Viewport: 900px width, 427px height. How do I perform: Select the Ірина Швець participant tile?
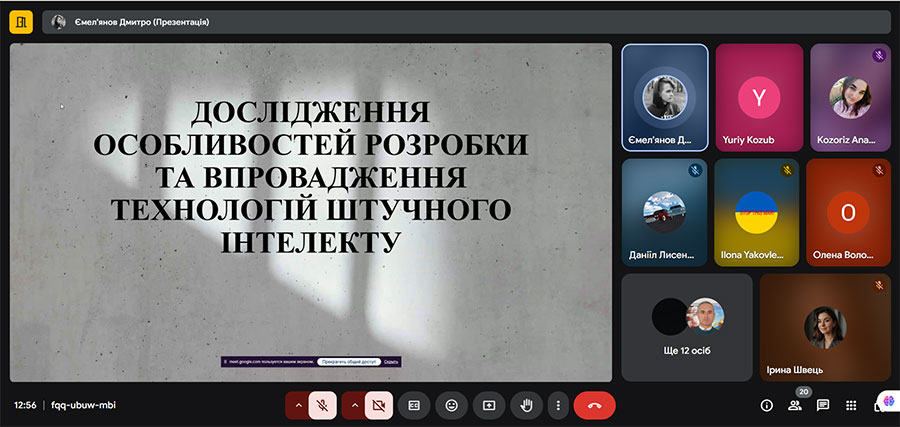click(x=825, y=327)
